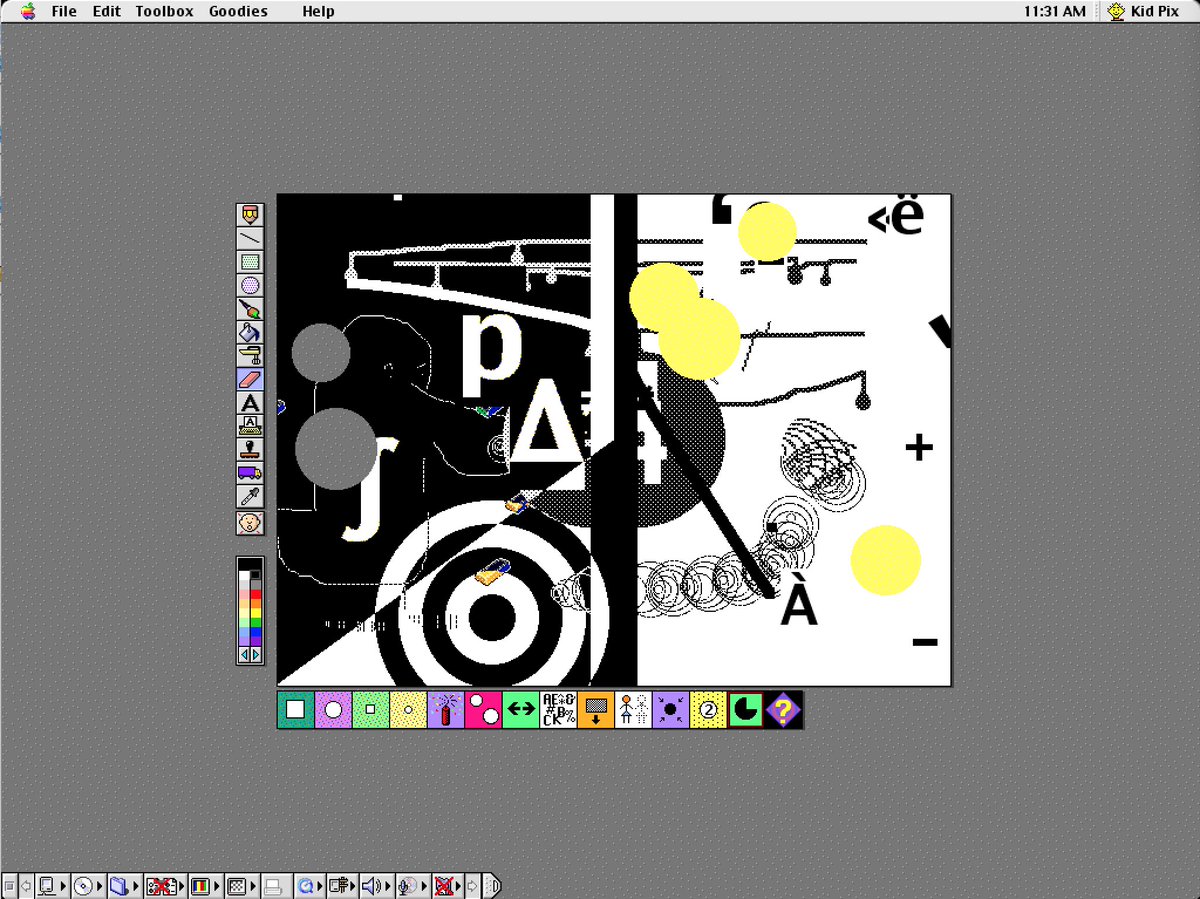The image size is (1200, 899).
Task: Select the Oval tool
Action: 250,286
